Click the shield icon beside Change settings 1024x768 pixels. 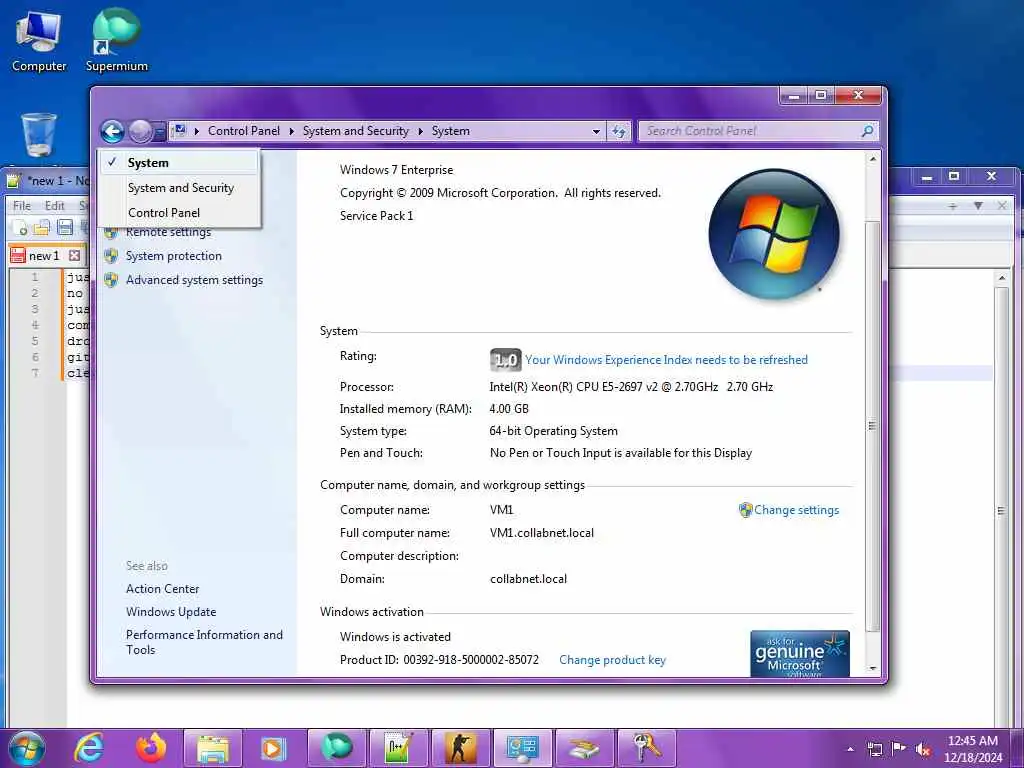tap(745, 510)
